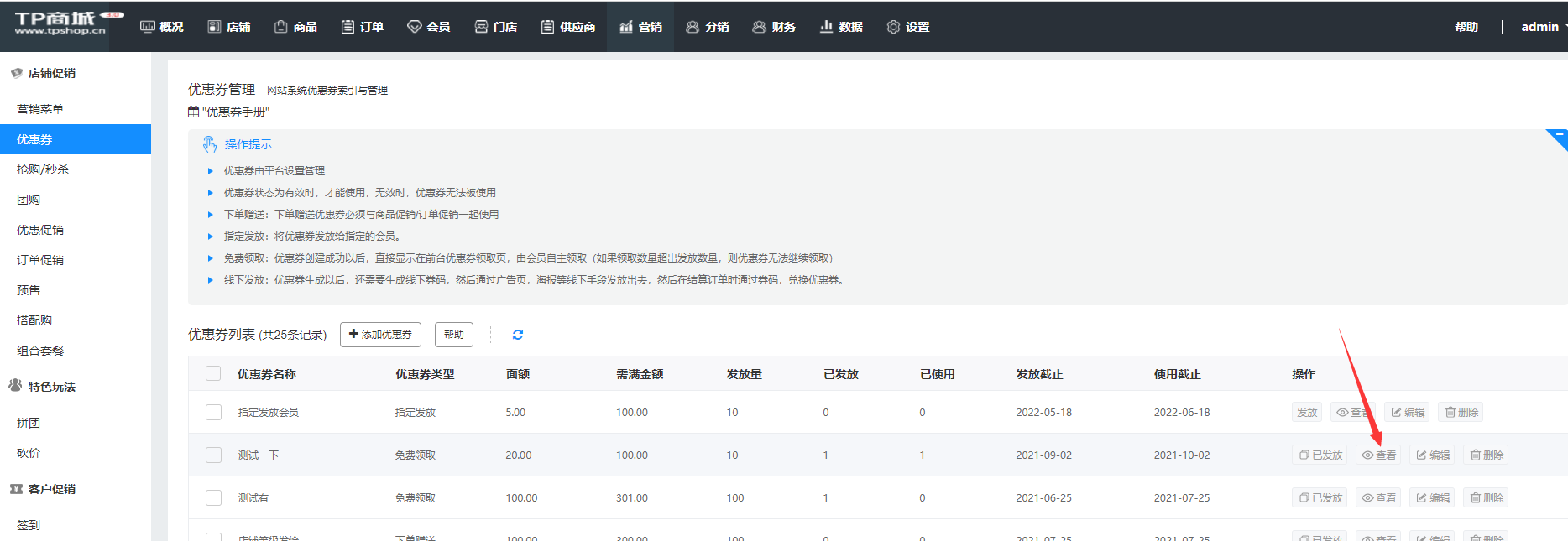Tick the checkbox for 测试一下 coupon
The width and height of the screenshot is (1568, 541).
213,455
